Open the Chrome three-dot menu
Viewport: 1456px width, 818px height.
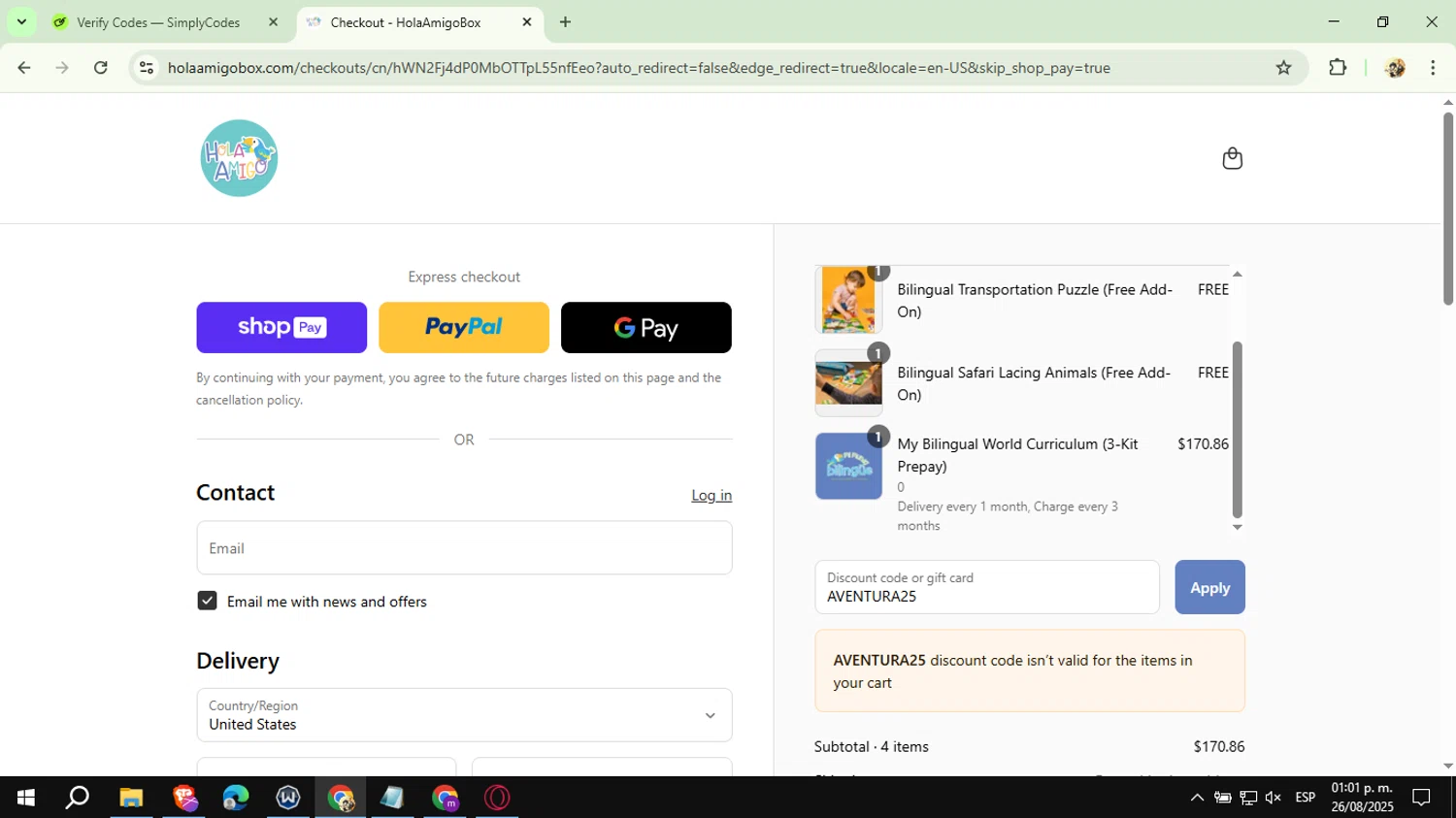(x=1433, y=68)
